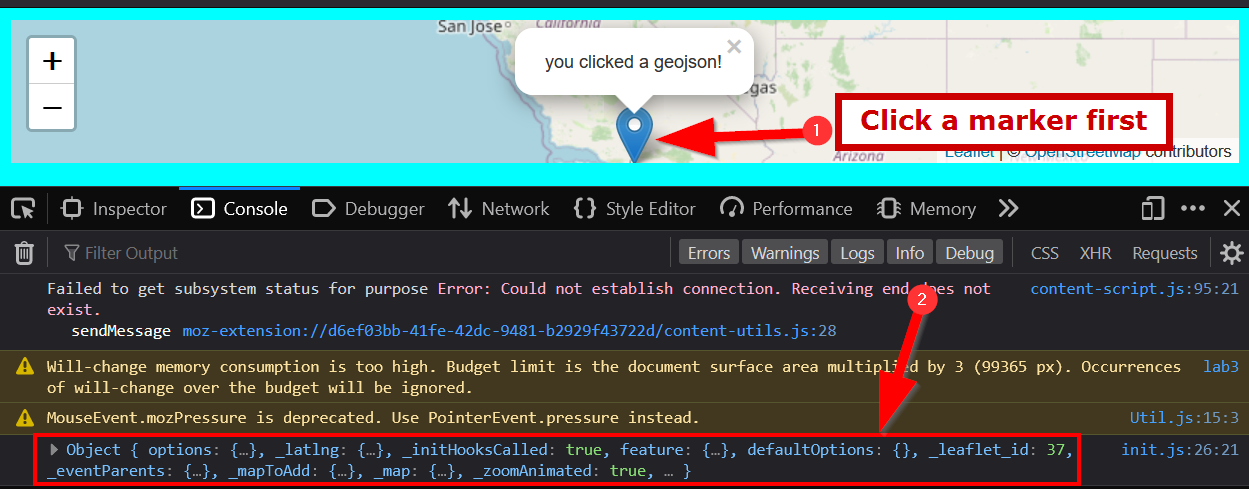
Task: Toggle the Warnings filter button
Action: pyautogui.click(x=785, y=253)
